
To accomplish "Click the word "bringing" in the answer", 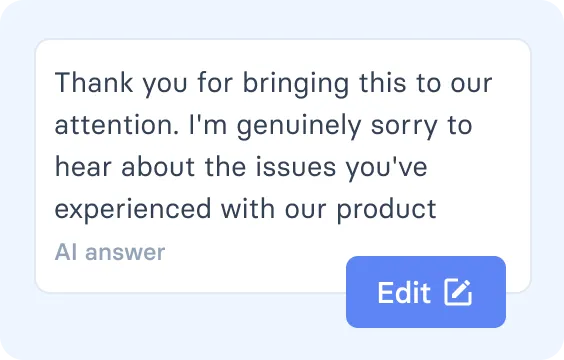I will (x=296, y=84).
